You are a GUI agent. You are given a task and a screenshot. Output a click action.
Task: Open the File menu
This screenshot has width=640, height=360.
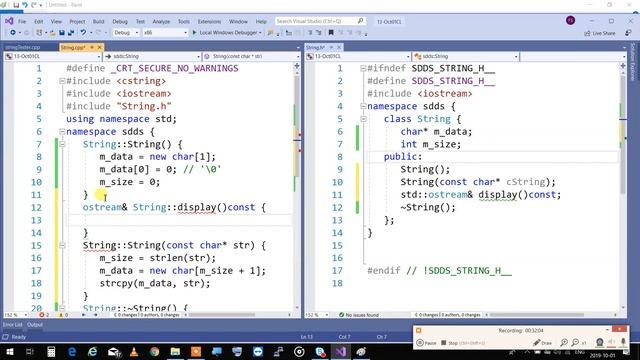pyautogui.click(x=22, y=21)
